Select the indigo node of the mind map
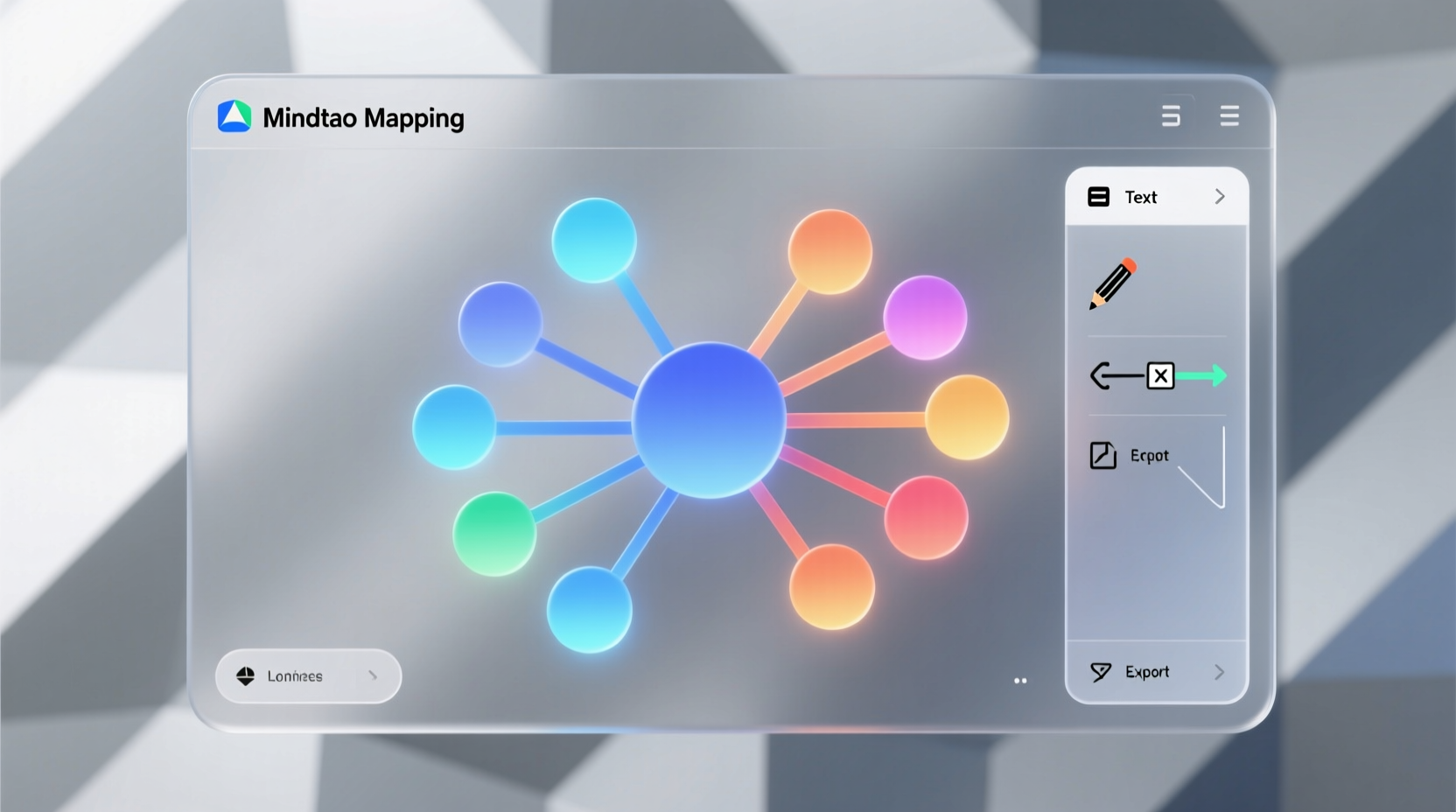Viewport: 1456px width, 812px height. point(500,324)
